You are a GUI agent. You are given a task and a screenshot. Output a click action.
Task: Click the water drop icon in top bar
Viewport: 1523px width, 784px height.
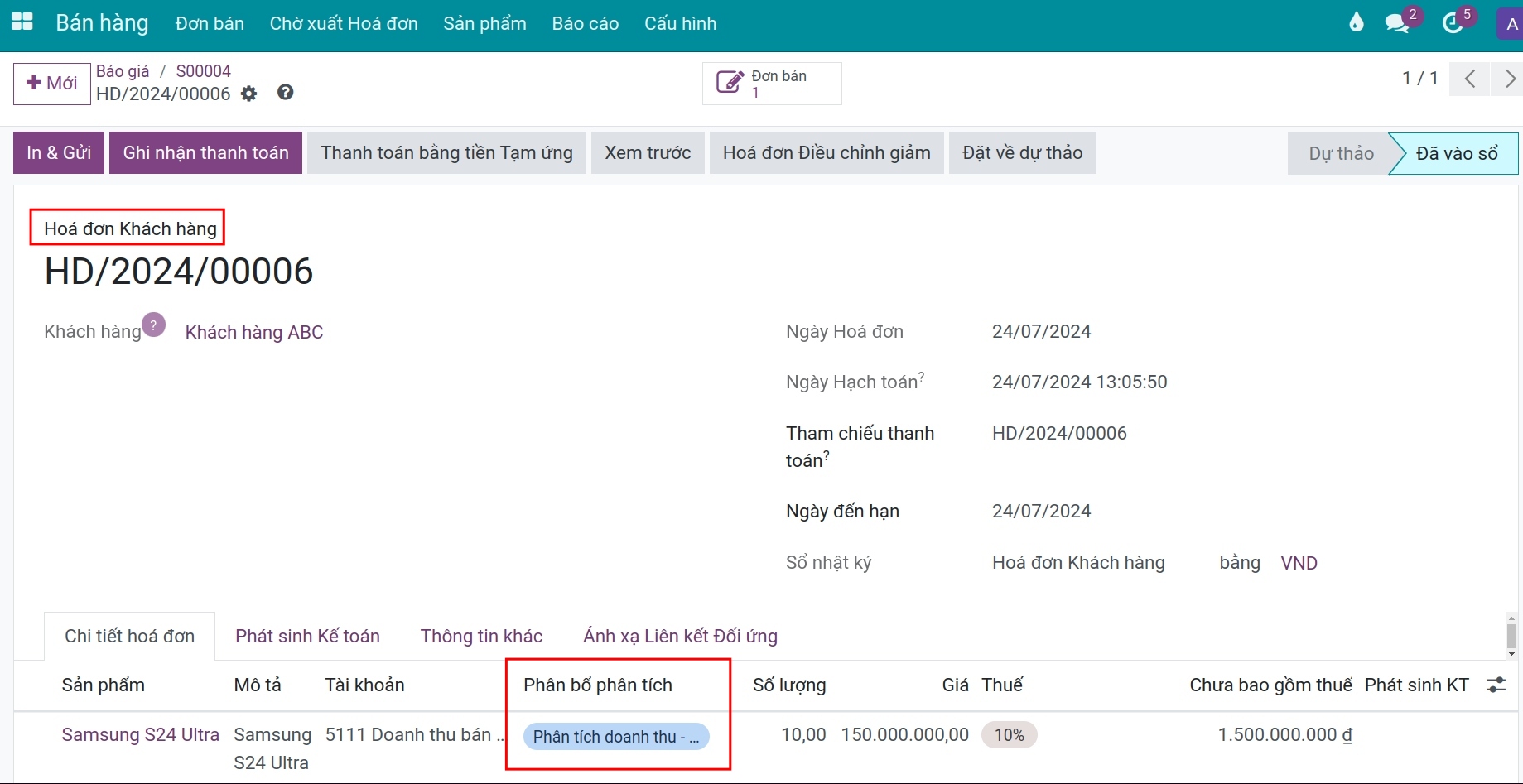pos(1356,22)
